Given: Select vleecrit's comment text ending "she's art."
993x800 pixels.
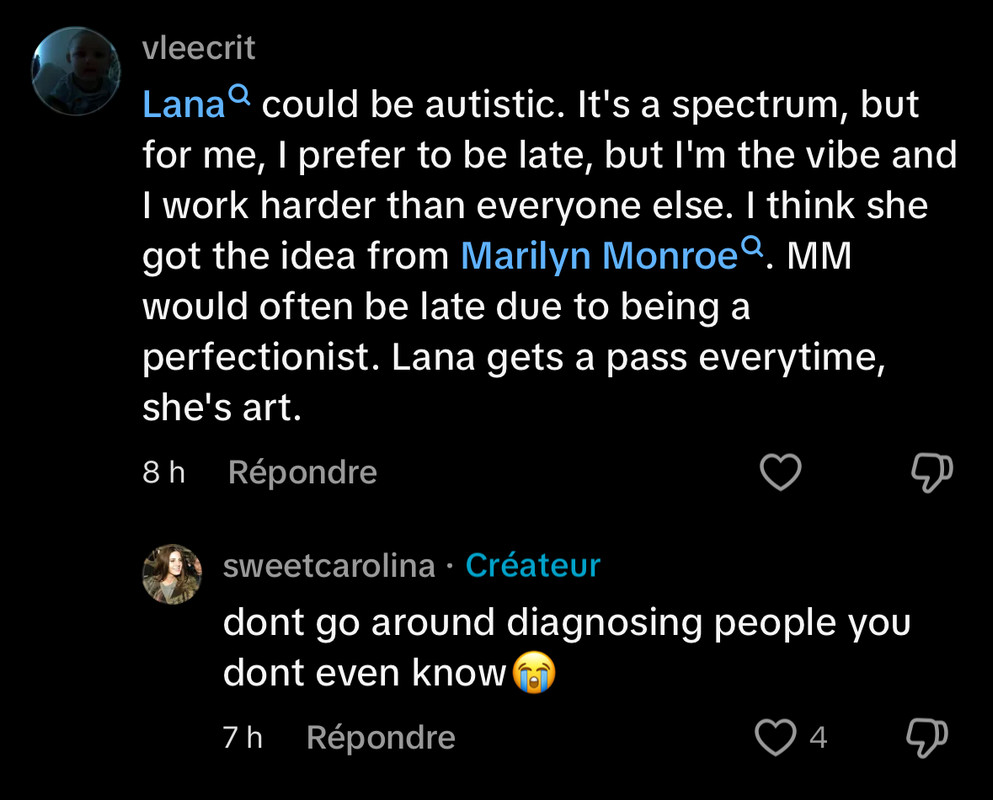Looking at the screenshot, I should 550,255.
